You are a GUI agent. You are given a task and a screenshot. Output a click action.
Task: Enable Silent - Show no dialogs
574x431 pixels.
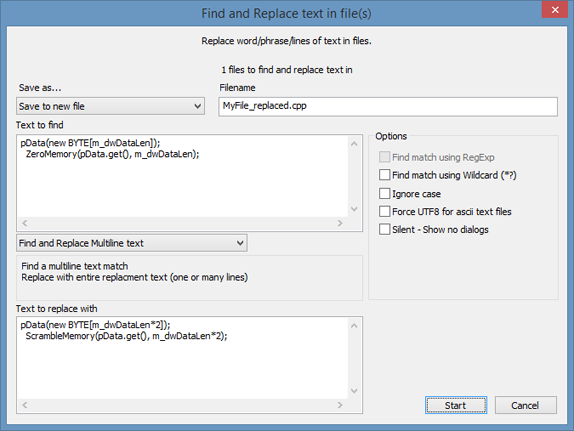[x=384, y=229]
